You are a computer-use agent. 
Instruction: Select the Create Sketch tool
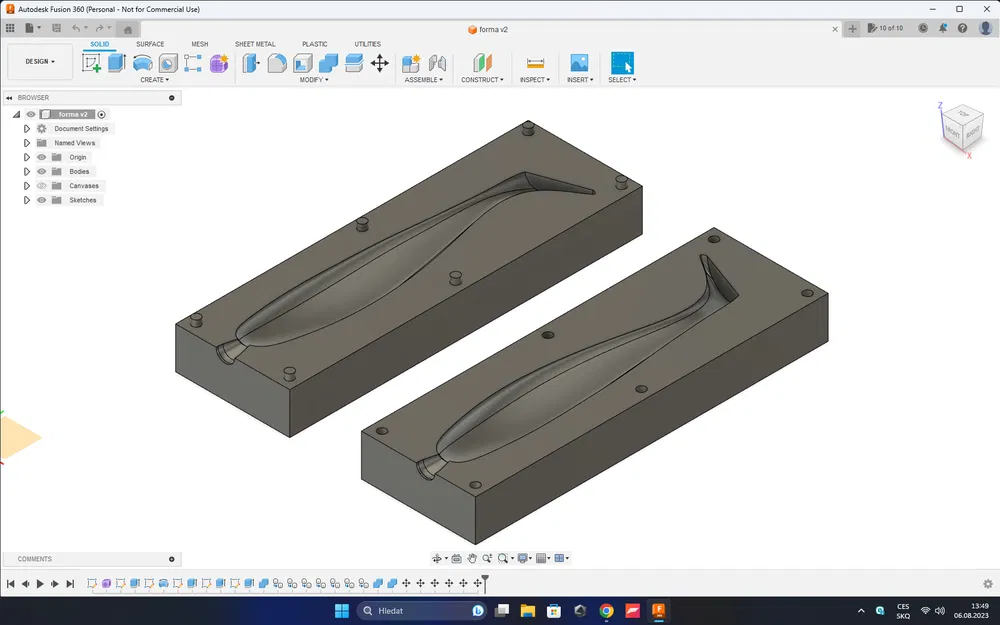tap(92, 62)
